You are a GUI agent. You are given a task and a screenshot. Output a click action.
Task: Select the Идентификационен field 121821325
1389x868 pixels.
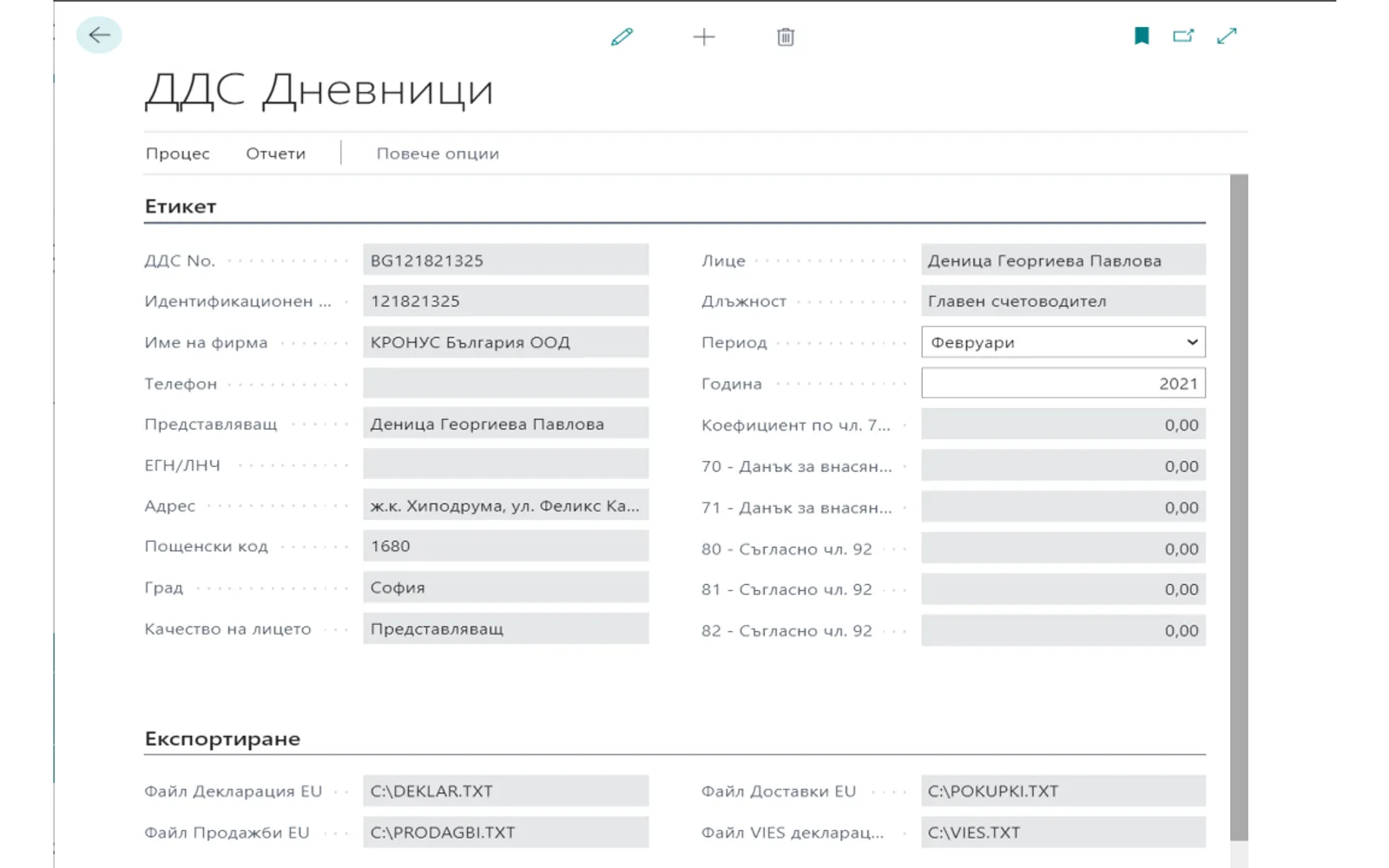(505, 301)
